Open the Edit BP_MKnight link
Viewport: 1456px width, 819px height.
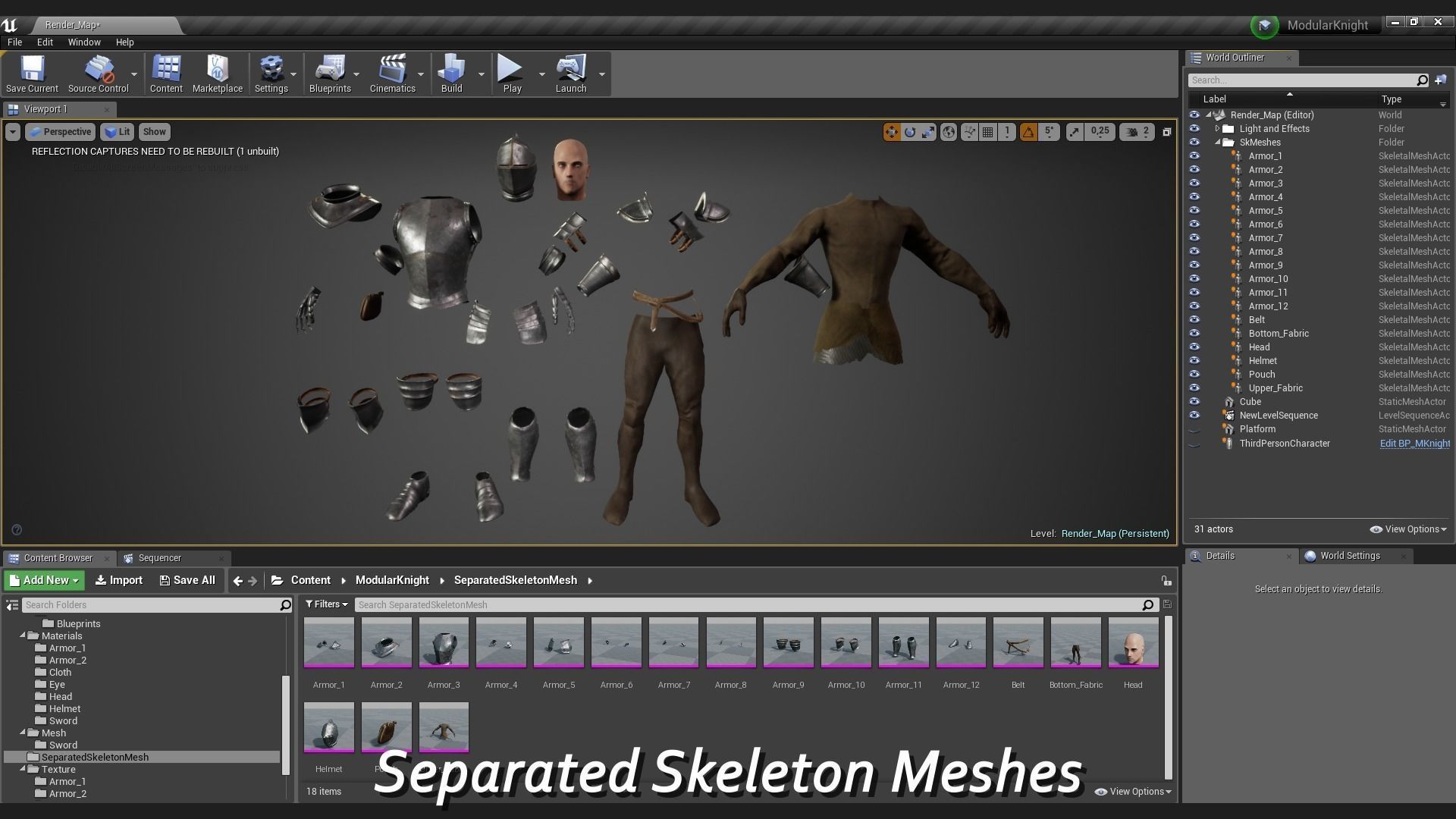point(1414,444)
